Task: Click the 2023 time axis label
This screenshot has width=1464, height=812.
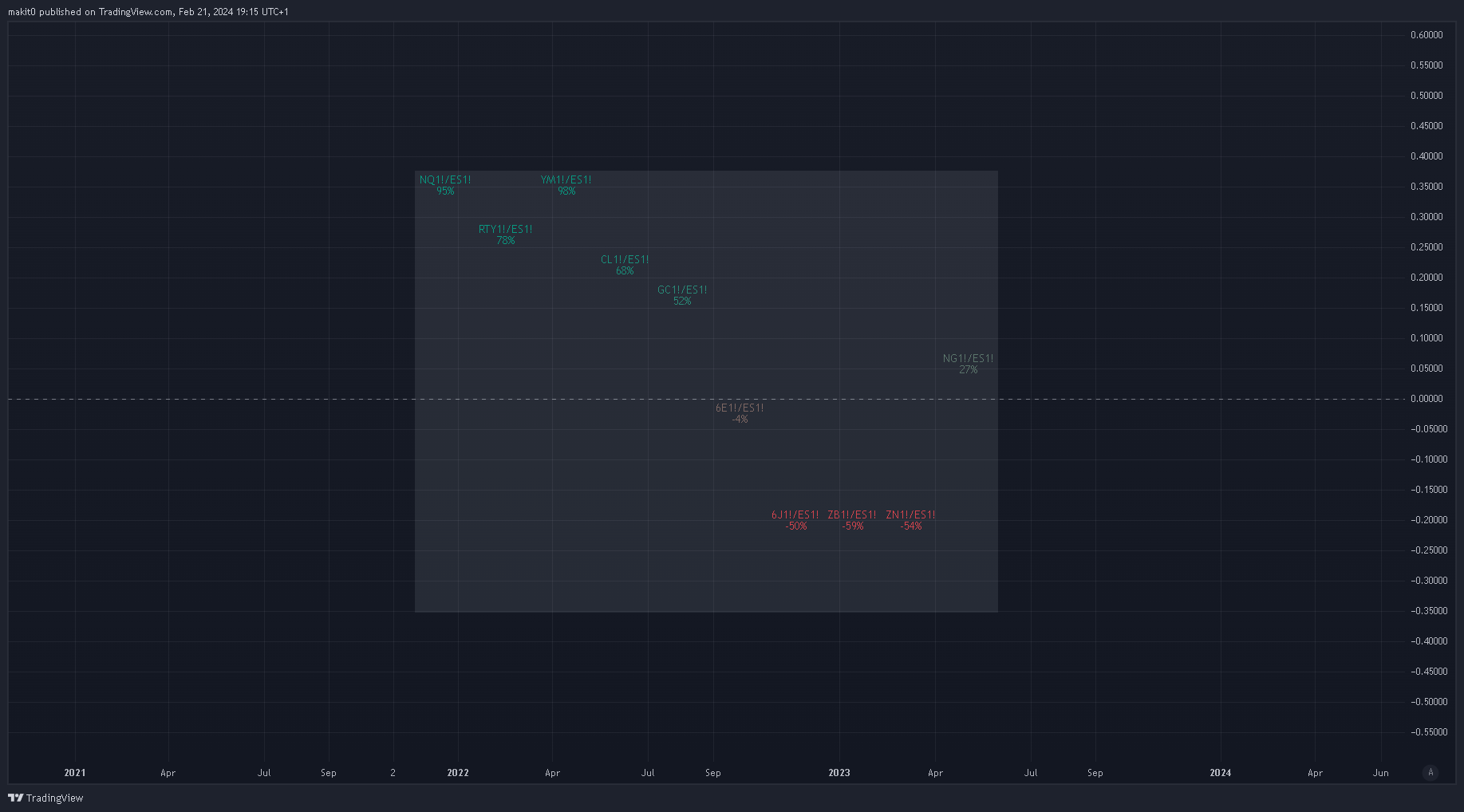Action: click(x=839, y=773)
